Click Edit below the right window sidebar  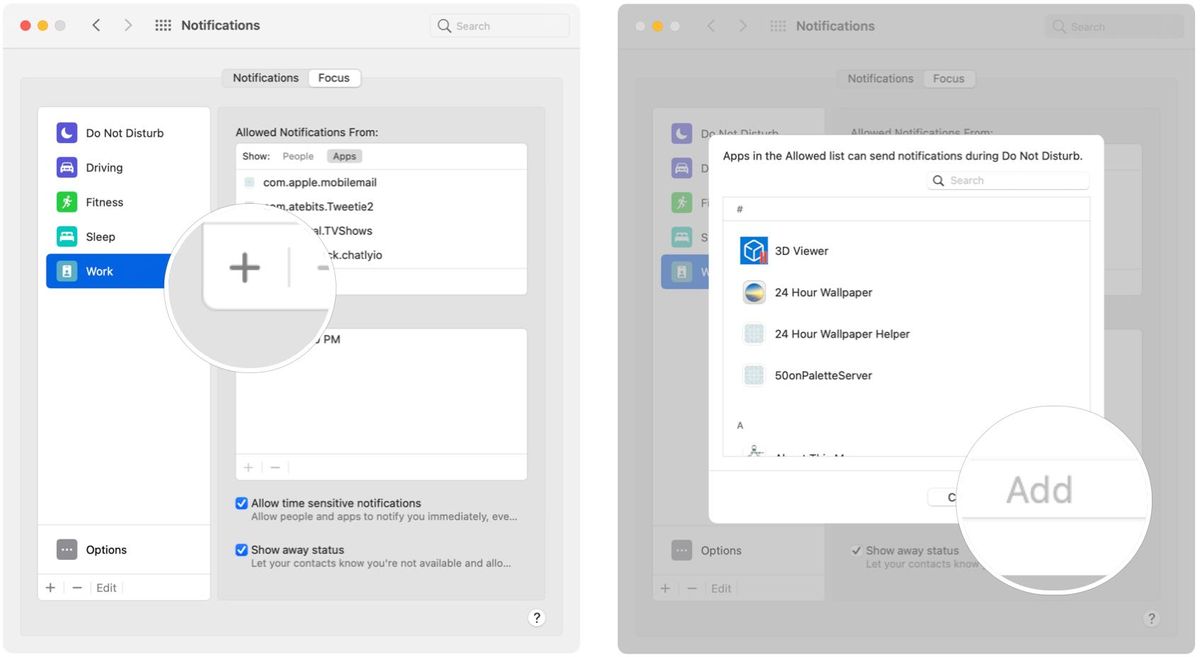pos(721,589)
